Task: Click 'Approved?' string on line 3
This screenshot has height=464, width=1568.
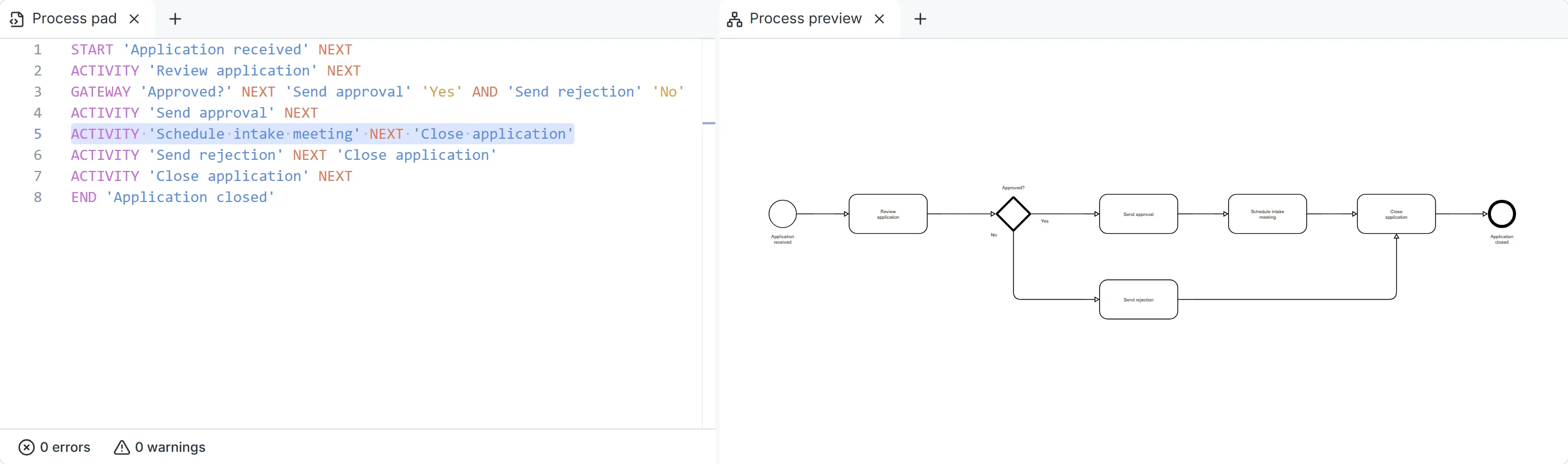Action: 186,92
